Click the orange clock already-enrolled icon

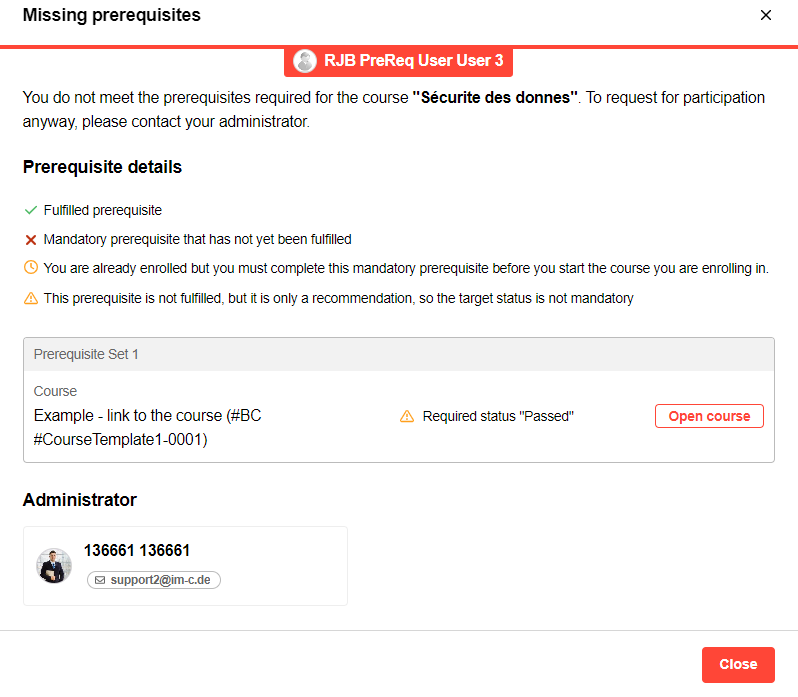click(31, 268)
